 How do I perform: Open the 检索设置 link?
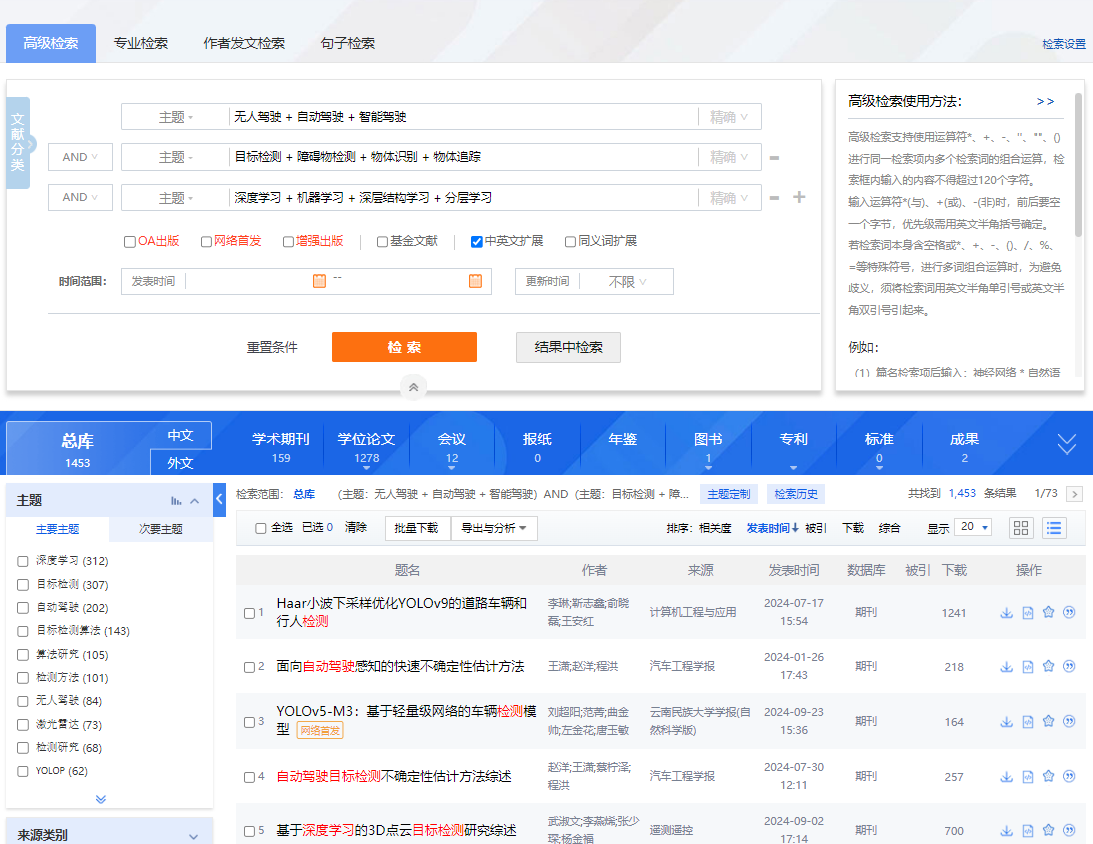coord(1064,44)
